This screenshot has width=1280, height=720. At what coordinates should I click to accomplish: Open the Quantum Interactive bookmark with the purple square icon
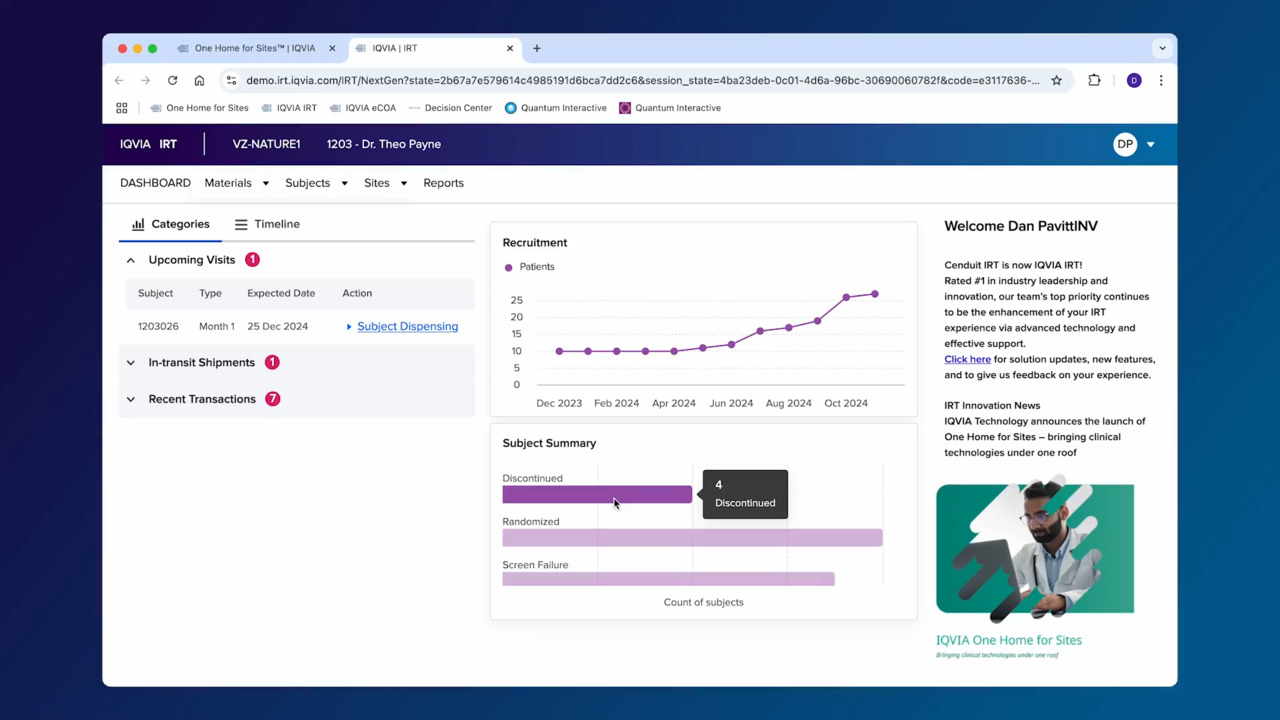[x=670, y=108]
